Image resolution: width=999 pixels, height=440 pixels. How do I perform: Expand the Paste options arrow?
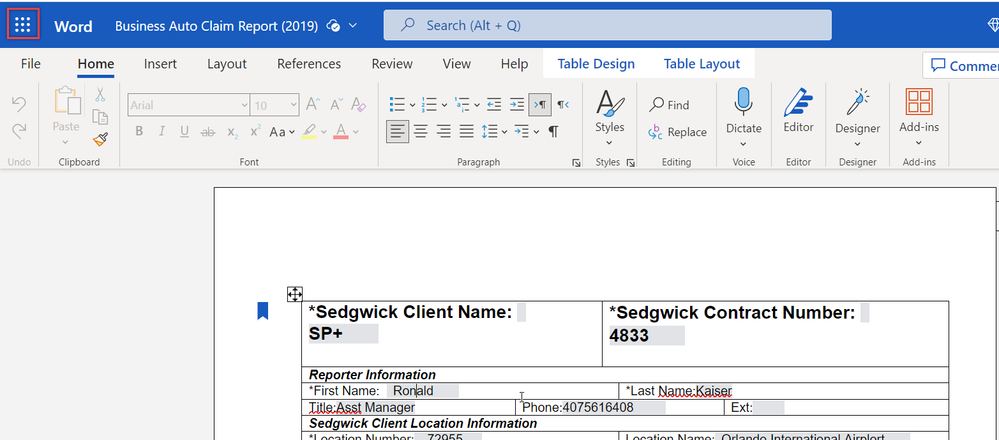(66, 141)
